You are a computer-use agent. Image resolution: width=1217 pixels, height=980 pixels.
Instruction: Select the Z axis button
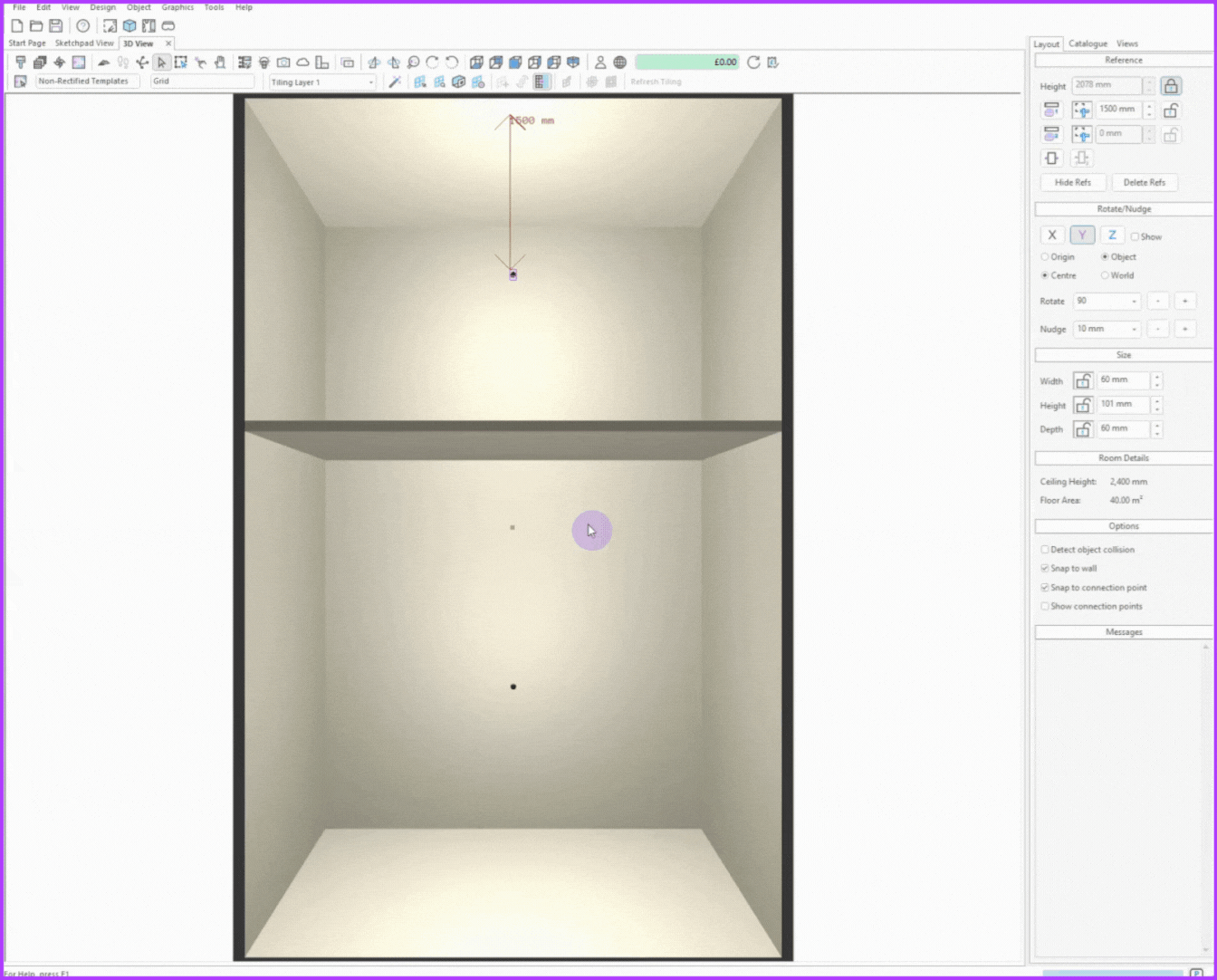(1112, 235)
